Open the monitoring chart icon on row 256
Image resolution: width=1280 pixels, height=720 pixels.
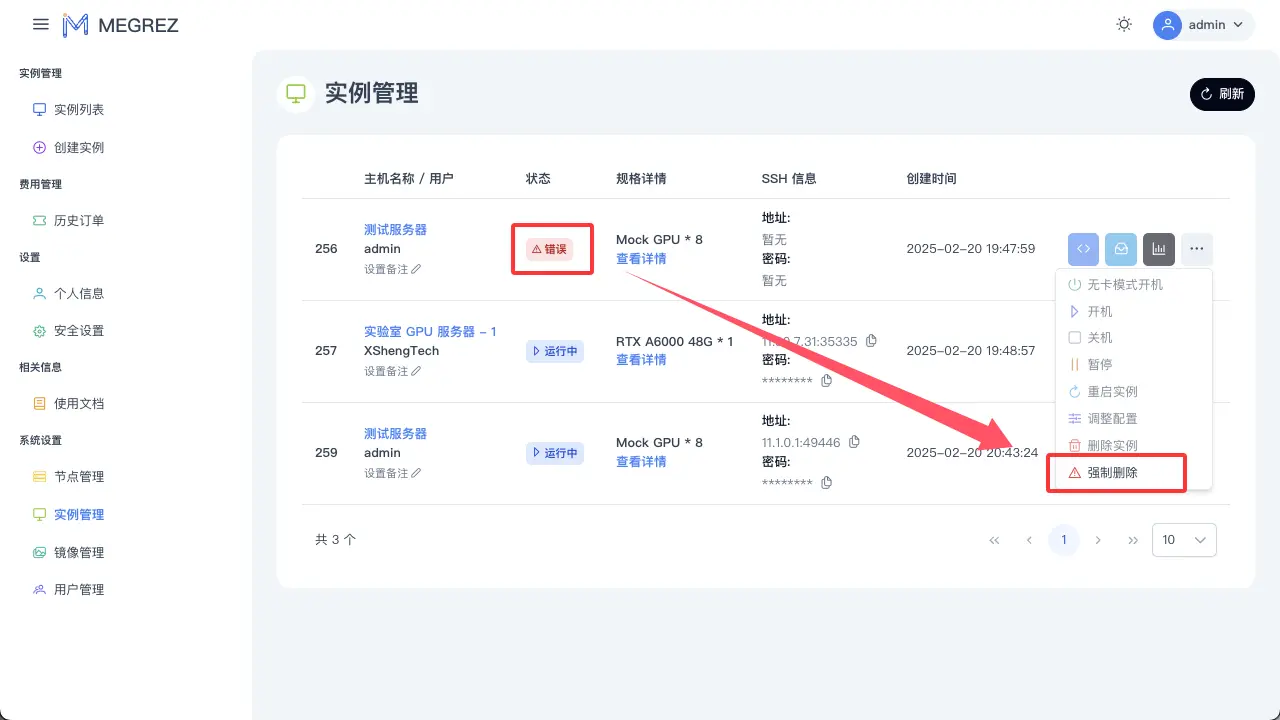point(1159,248)
